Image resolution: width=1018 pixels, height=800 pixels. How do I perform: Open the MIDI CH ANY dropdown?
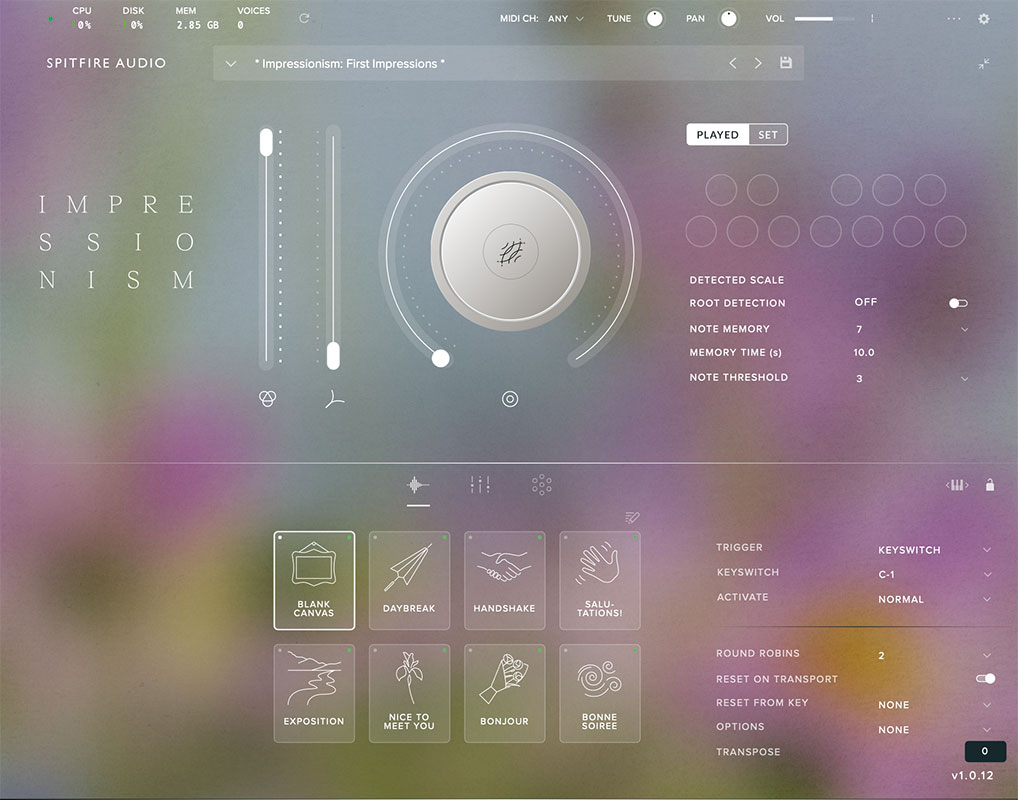(x=566, y=19)
